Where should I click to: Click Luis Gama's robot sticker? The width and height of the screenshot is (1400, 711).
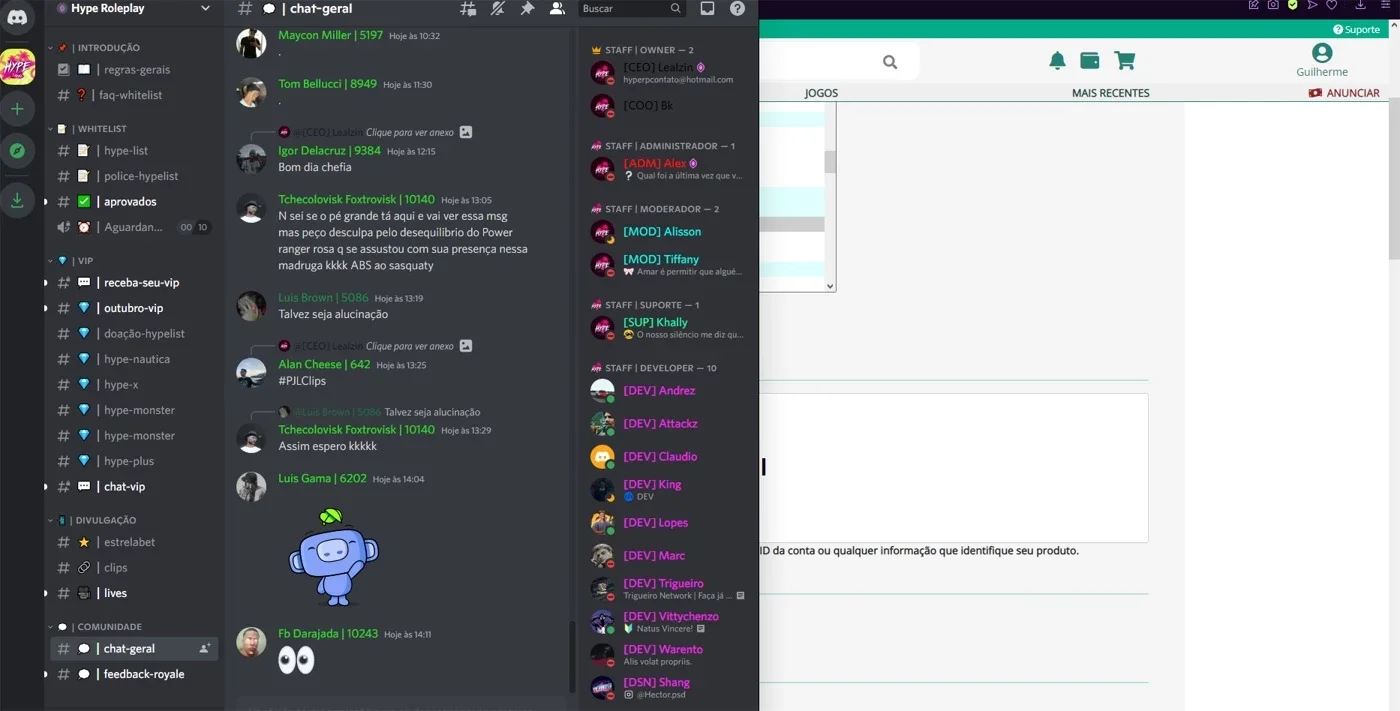333,555
